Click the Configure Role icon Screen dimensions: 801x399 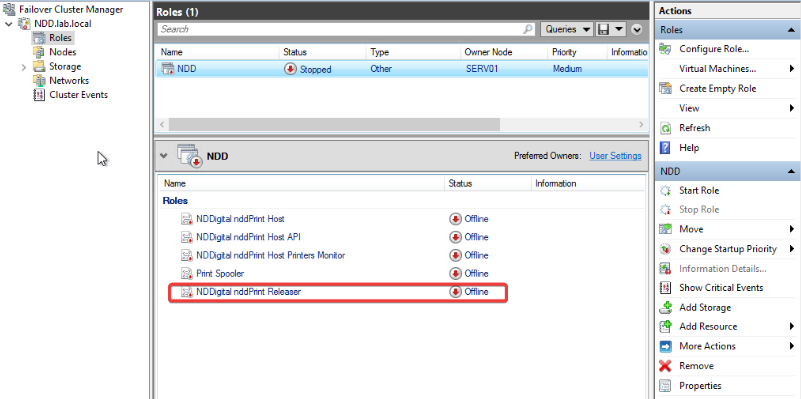click(665, 49)
